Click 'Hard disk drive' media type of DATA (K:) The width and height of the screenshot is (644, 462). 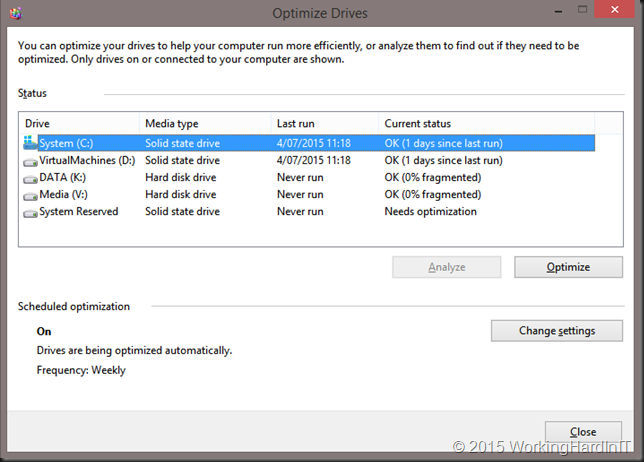click(181, 177)
